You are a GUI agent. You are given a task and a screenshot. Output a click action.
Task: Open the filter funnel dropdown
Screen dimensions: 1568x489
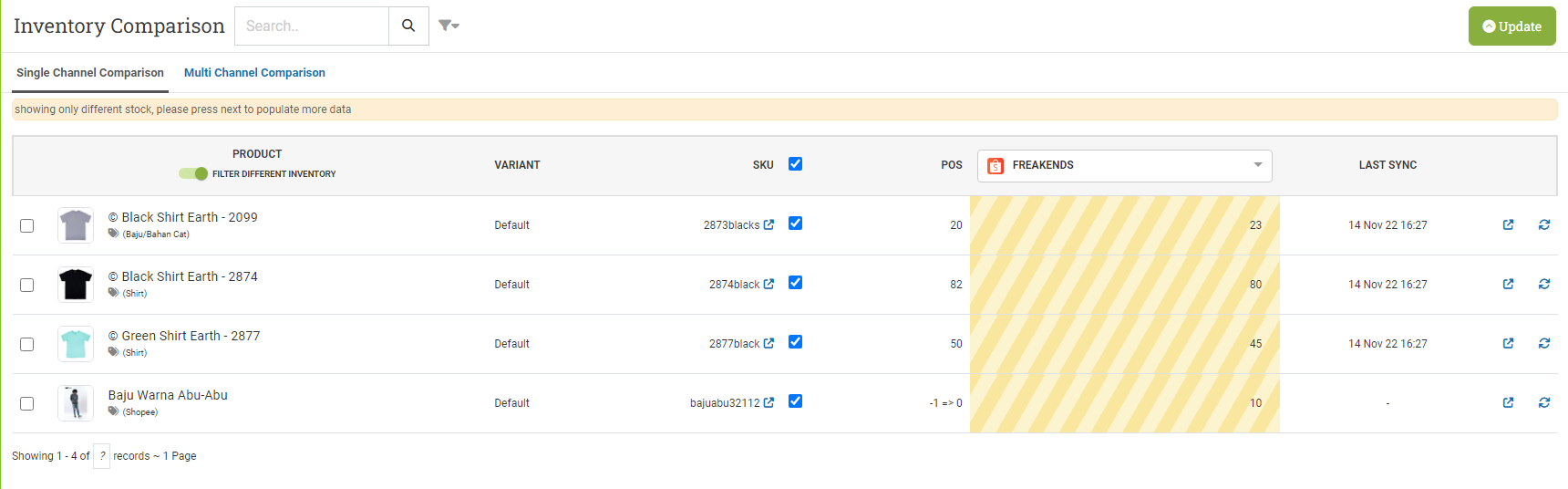pos(449,26)
